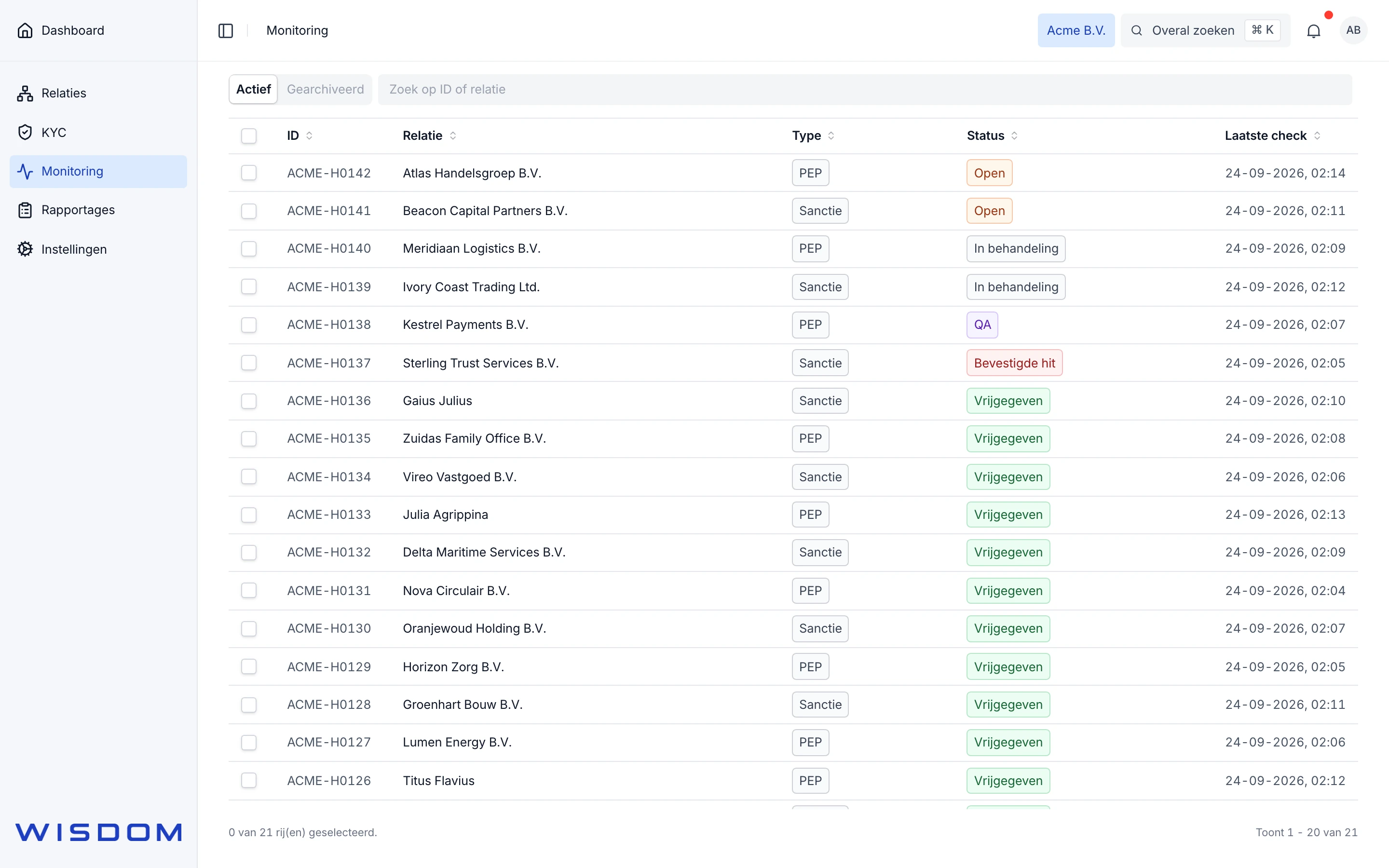
Task: Click Ivory Coast Trading Ltd. relation name
Action: click(471, 287)
